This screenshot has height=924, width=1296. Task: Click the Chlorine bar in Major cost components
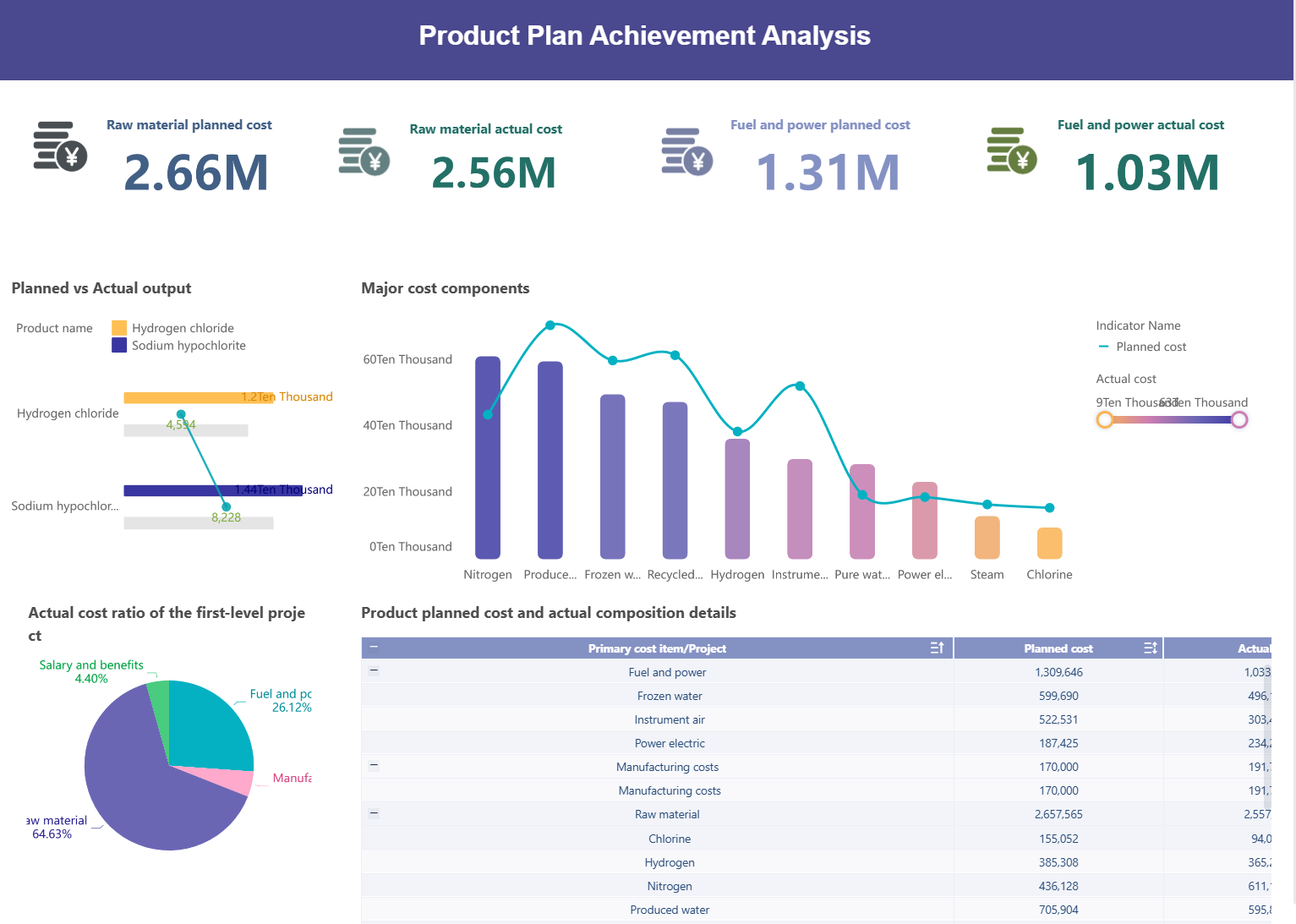click(1049, 541)
